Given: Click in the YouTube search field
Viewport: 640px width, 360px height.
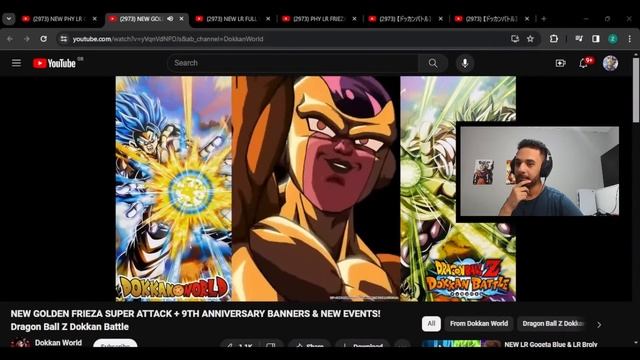Looking at the screenshot, I should tap(294, 63).
